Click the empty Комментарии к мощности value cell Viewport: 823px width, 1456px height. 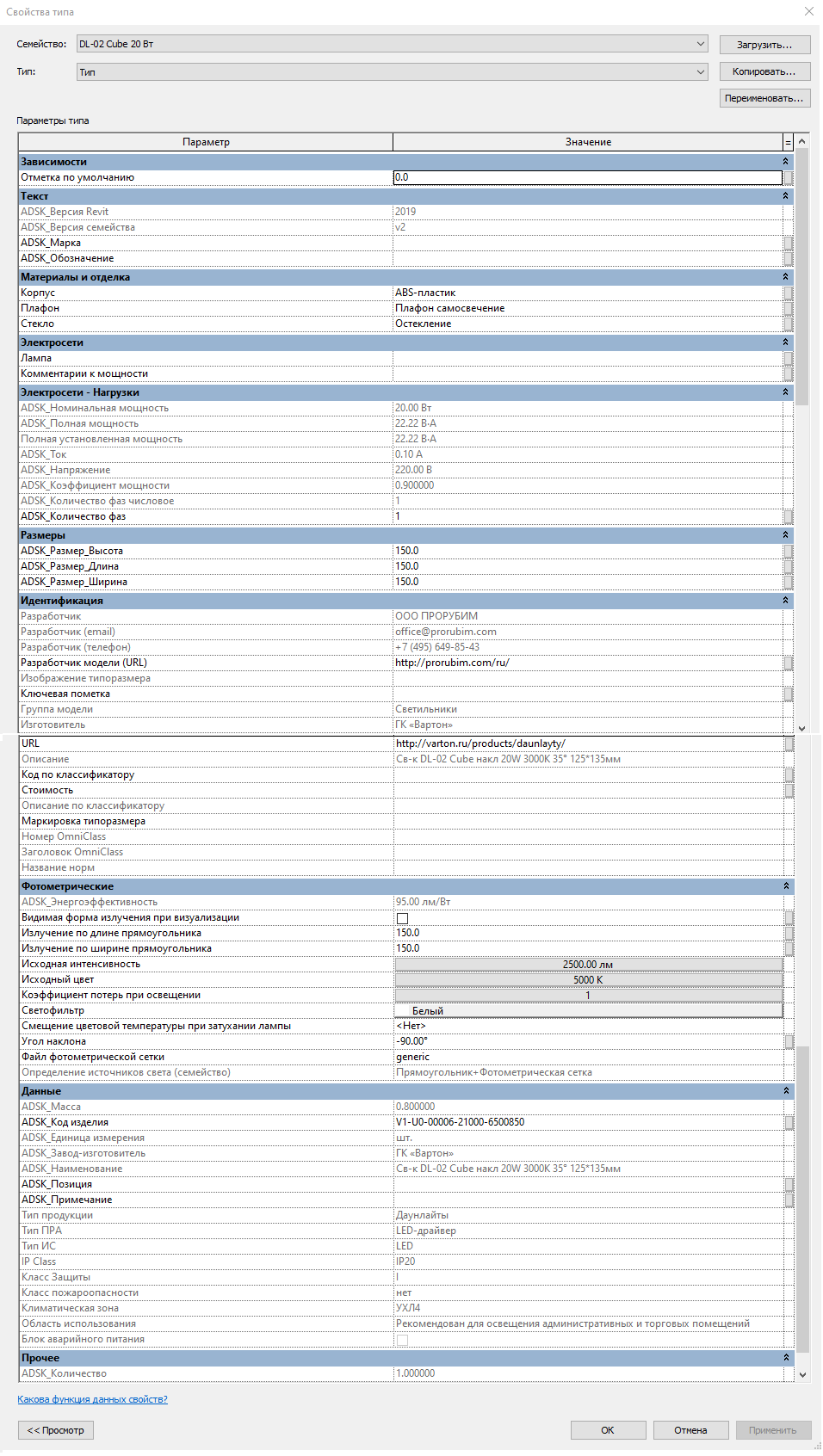(588, 373)
